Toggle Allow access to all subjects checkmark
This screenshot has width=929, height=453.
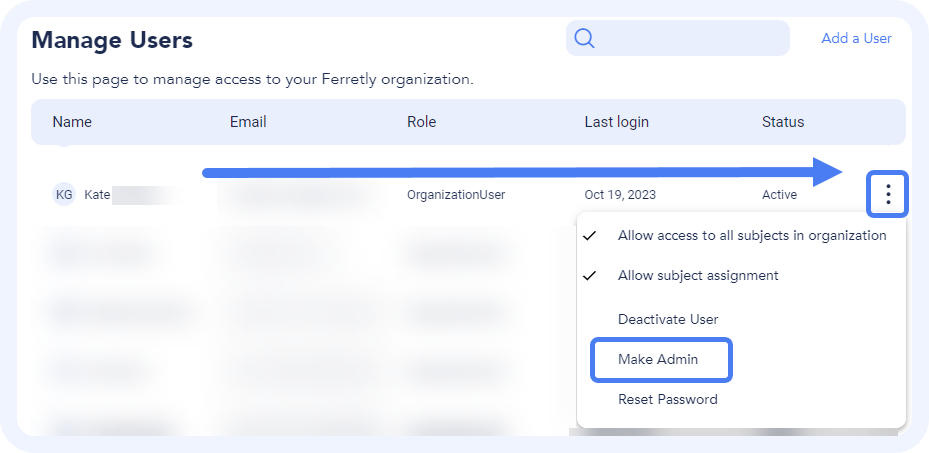pos(590,236)
